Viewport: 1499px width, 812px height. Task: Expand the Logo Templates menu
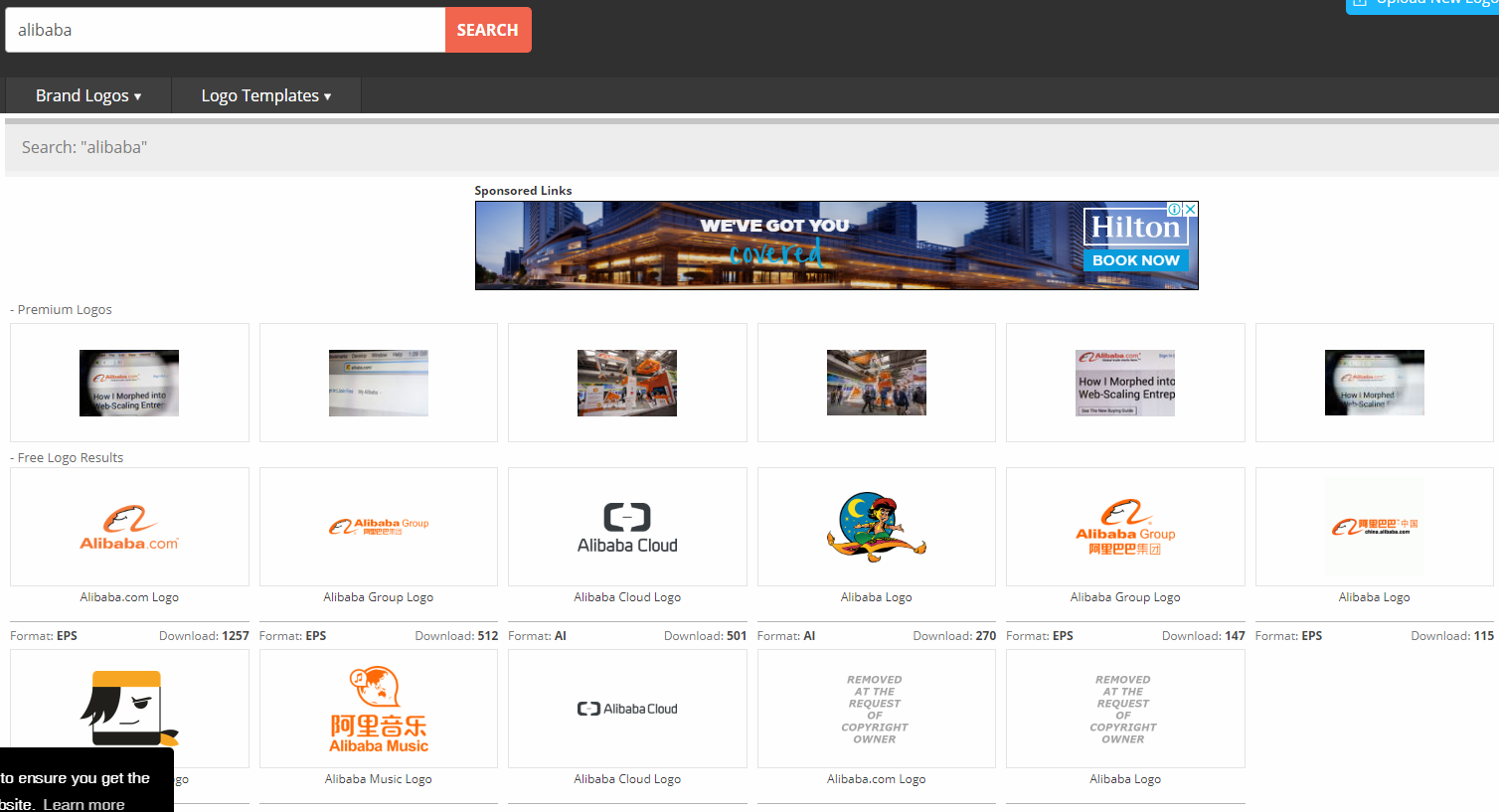[266, 95]
